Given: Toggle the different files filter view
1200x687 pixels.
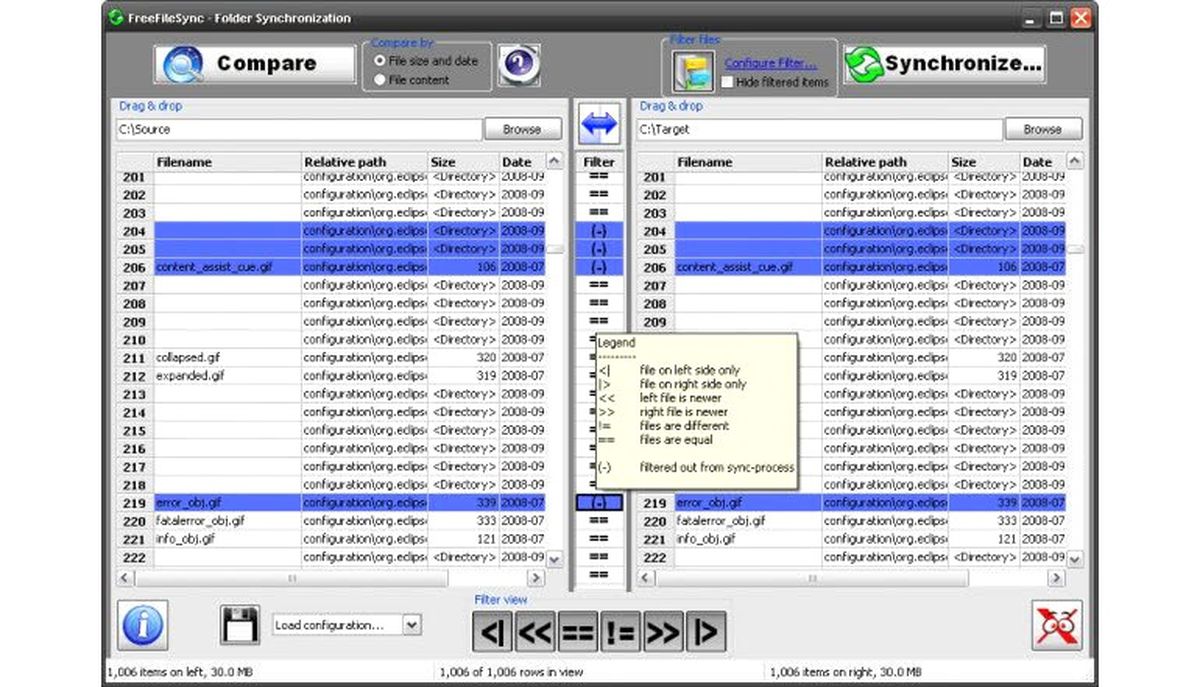Looking at the screenshot, I should (620, 631).
